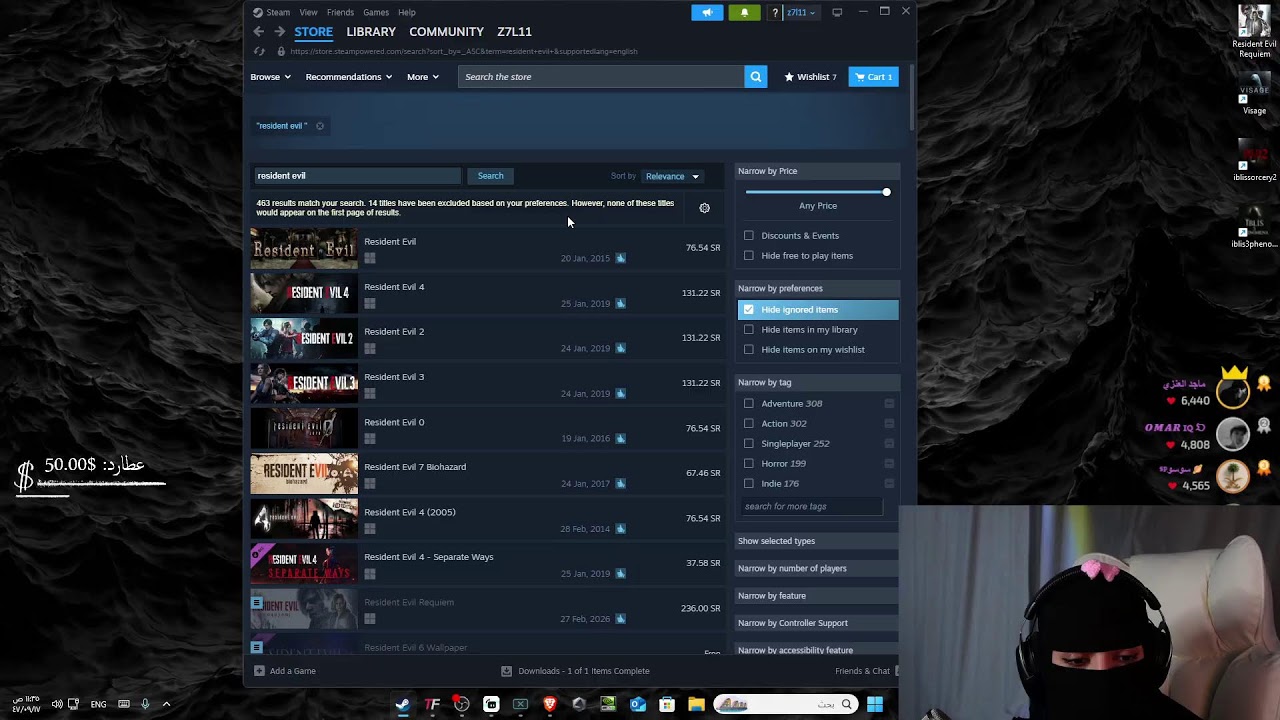
Task: Open the Steam announcements megaphone icon
Action: pyautogui.click(x=707, y=12)
